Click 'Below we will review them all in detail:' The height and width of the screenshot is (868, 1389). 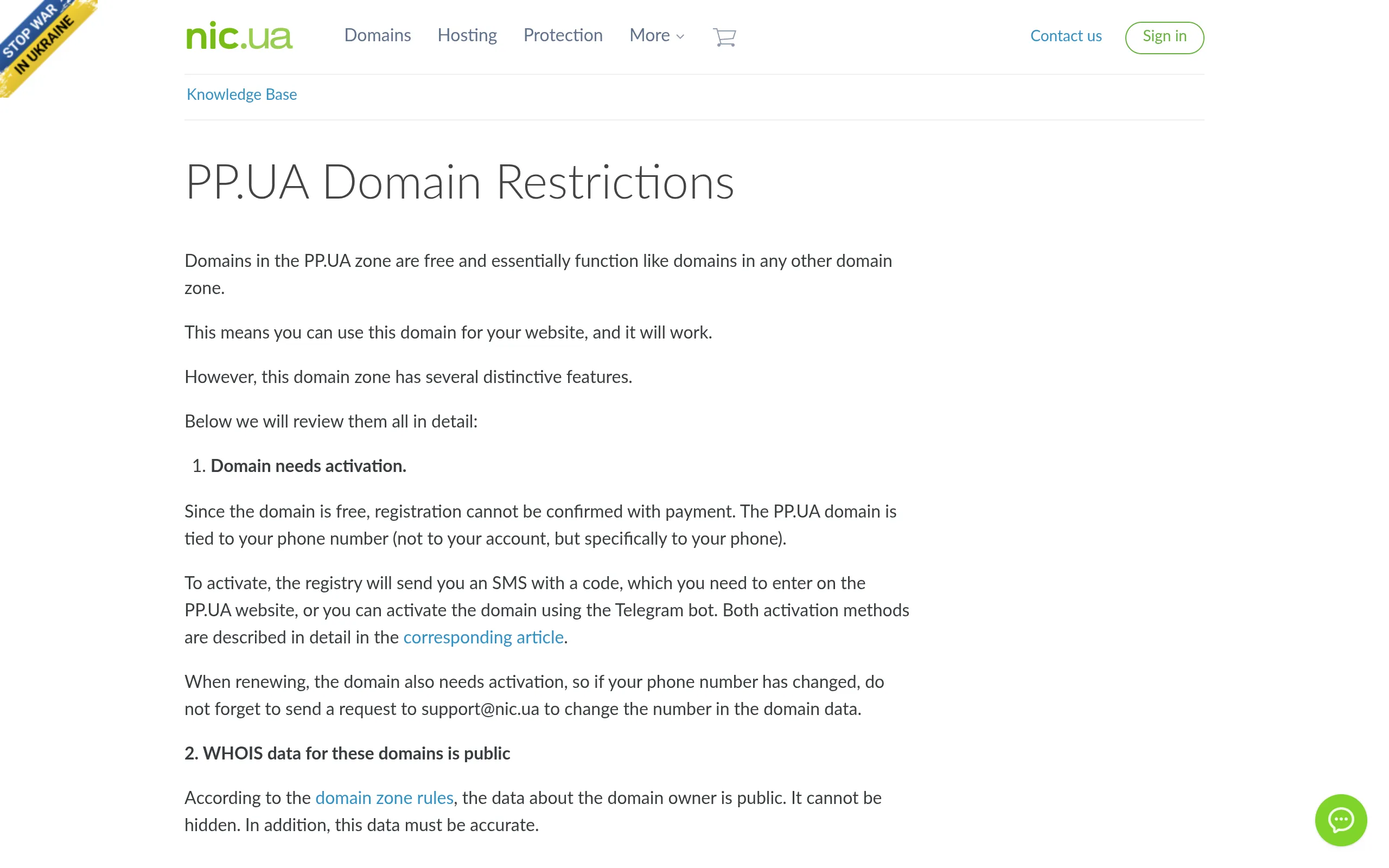(x=331, y=422)
